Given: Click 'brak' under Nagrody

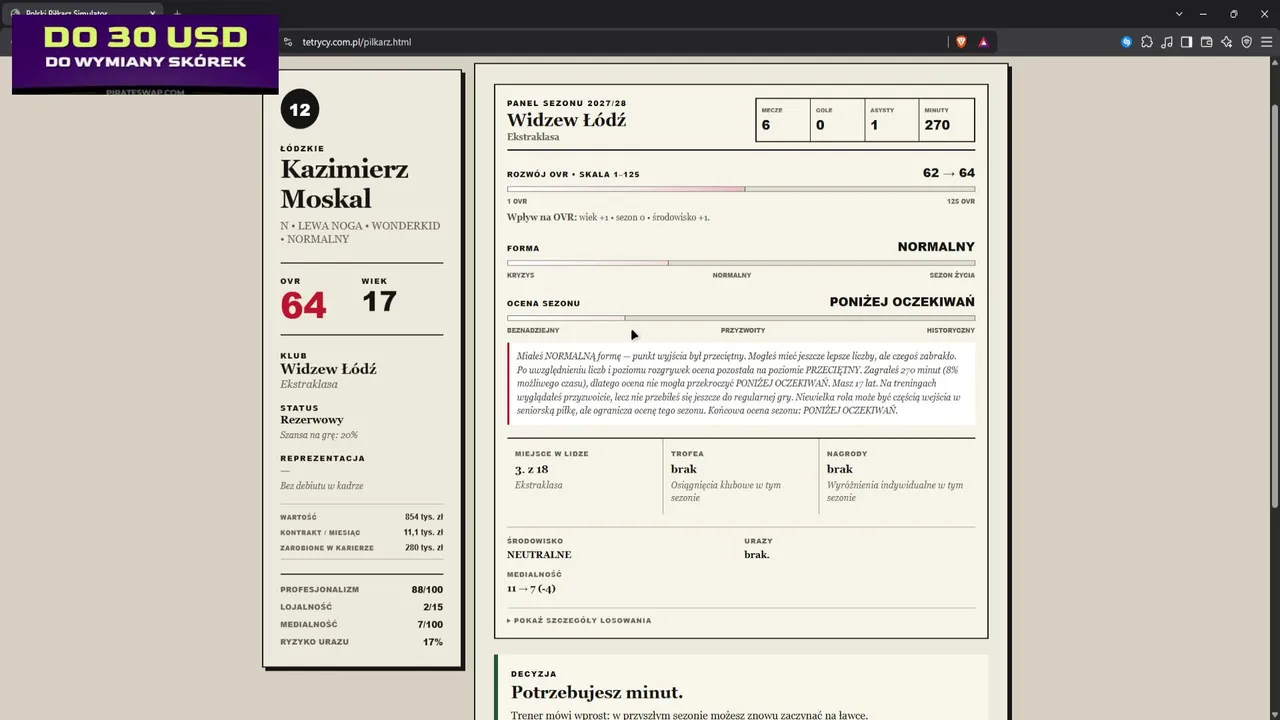Looking at the screenshot, I should (840, 469).
